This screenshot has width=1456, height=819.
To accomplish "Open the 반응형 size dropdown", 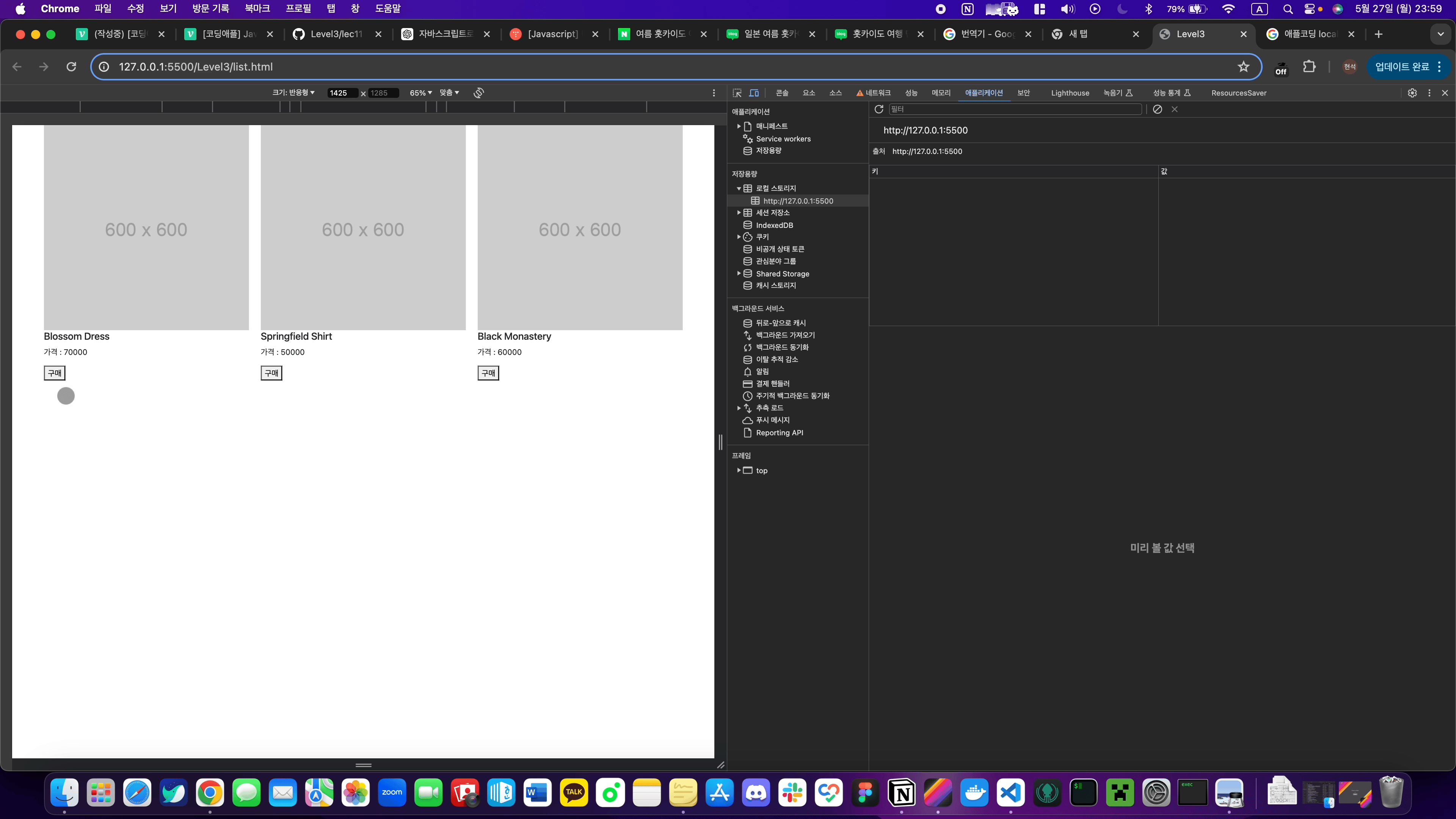I will (294, 93).
